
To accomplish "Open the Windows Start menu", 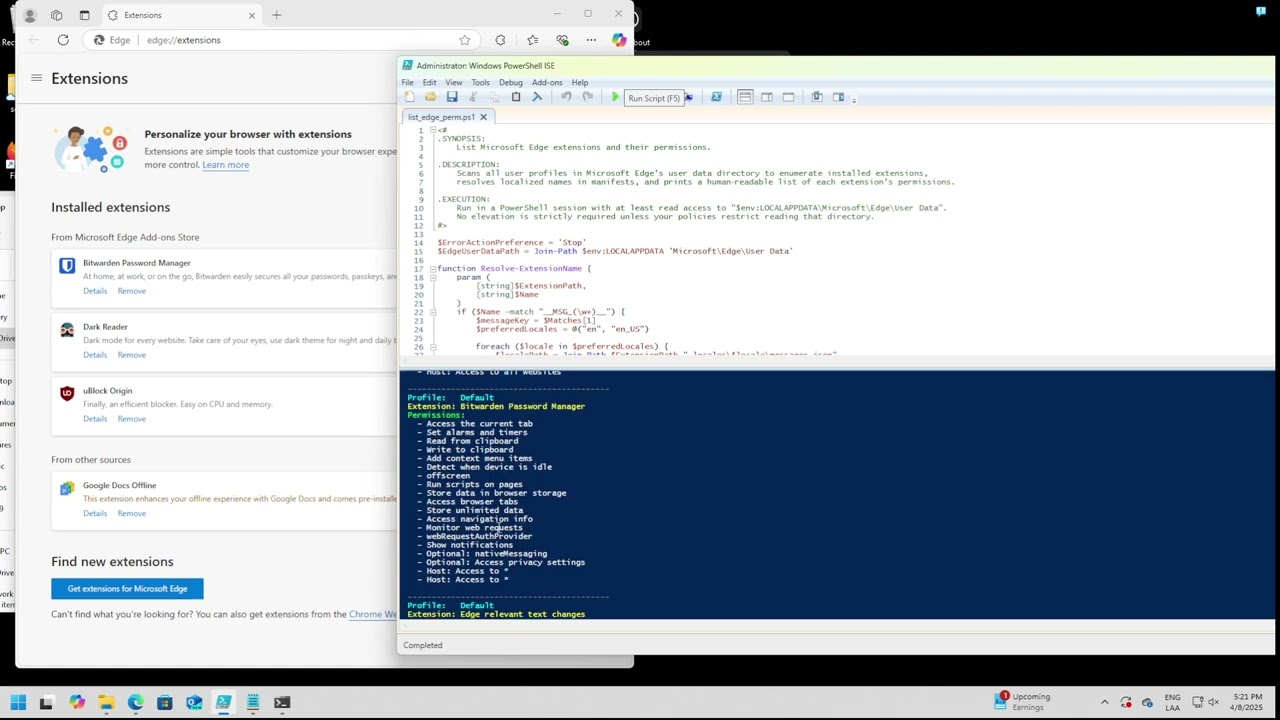I will [x=18, y=703].
